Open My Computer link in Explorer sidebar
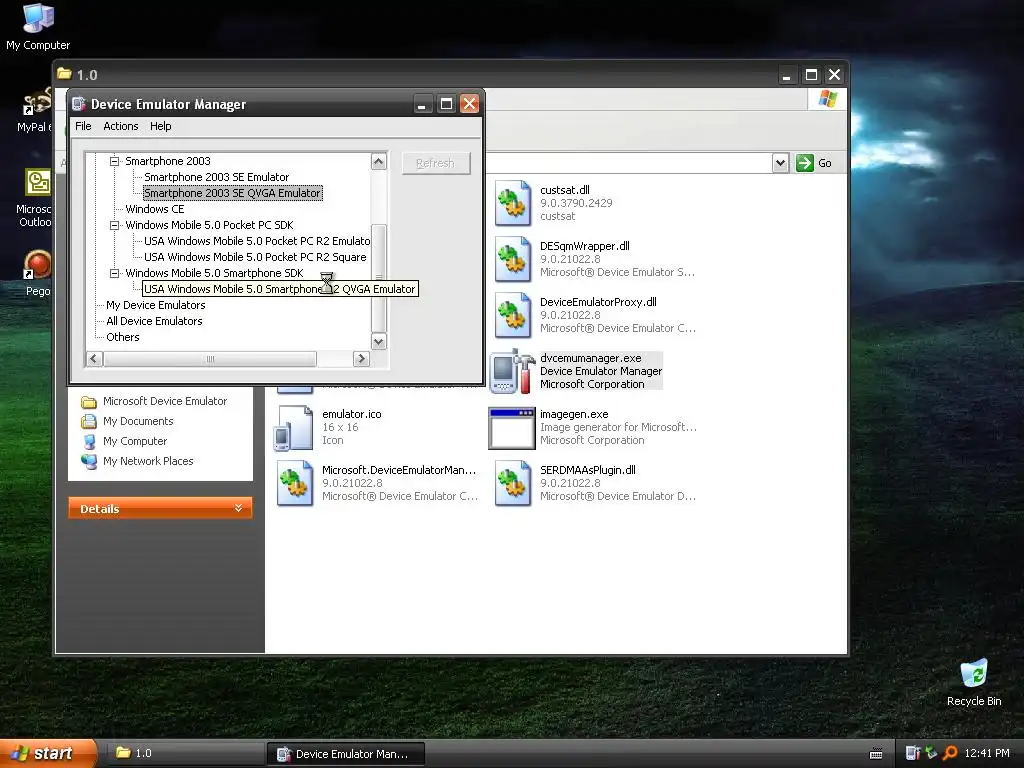Screen dimensions: 1024x768 135,441
